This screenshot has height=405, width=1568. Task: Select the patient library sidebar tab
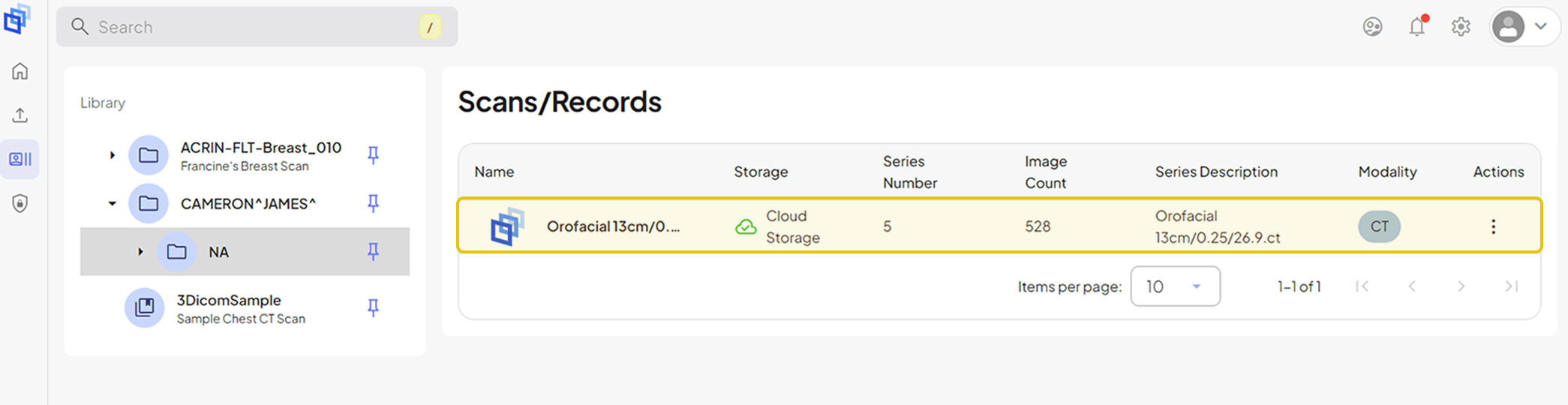20,159
